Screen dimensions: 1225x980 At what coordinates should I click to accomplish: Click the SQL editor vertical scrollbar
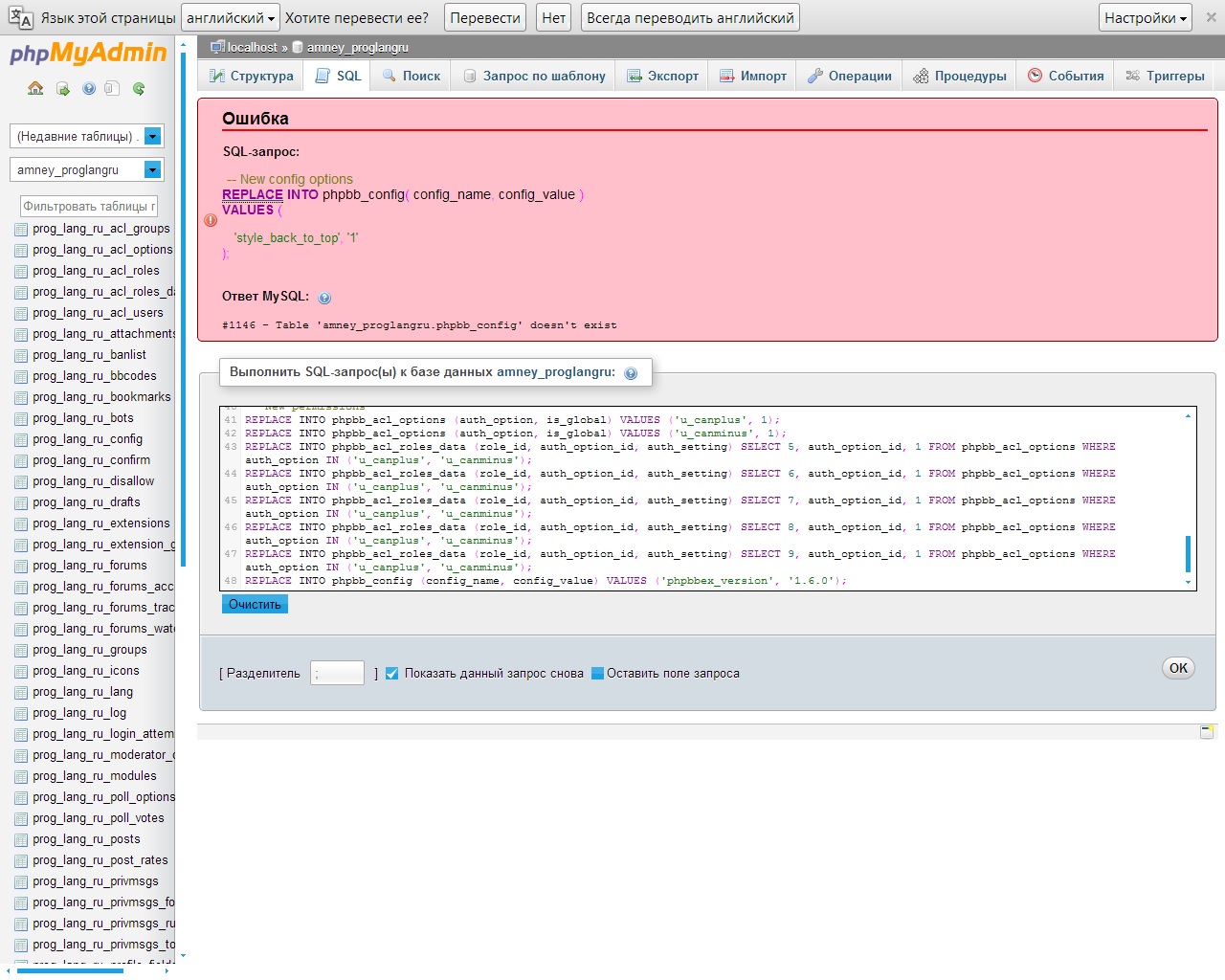pyautogui.click(x=1188, y=553)
